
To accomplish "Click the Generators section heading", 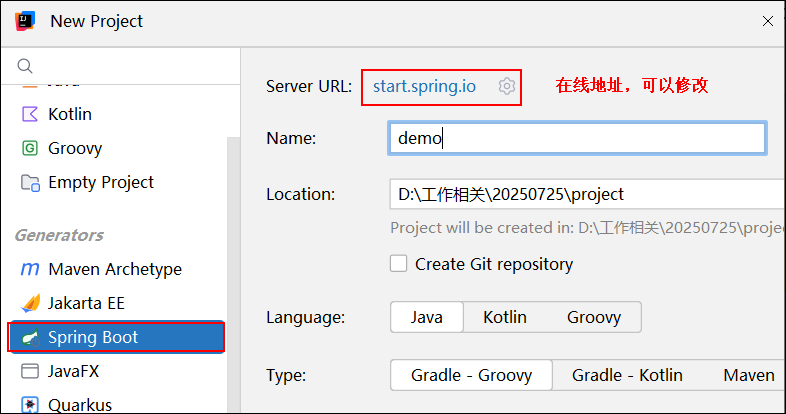I will (x=59, y=235).
